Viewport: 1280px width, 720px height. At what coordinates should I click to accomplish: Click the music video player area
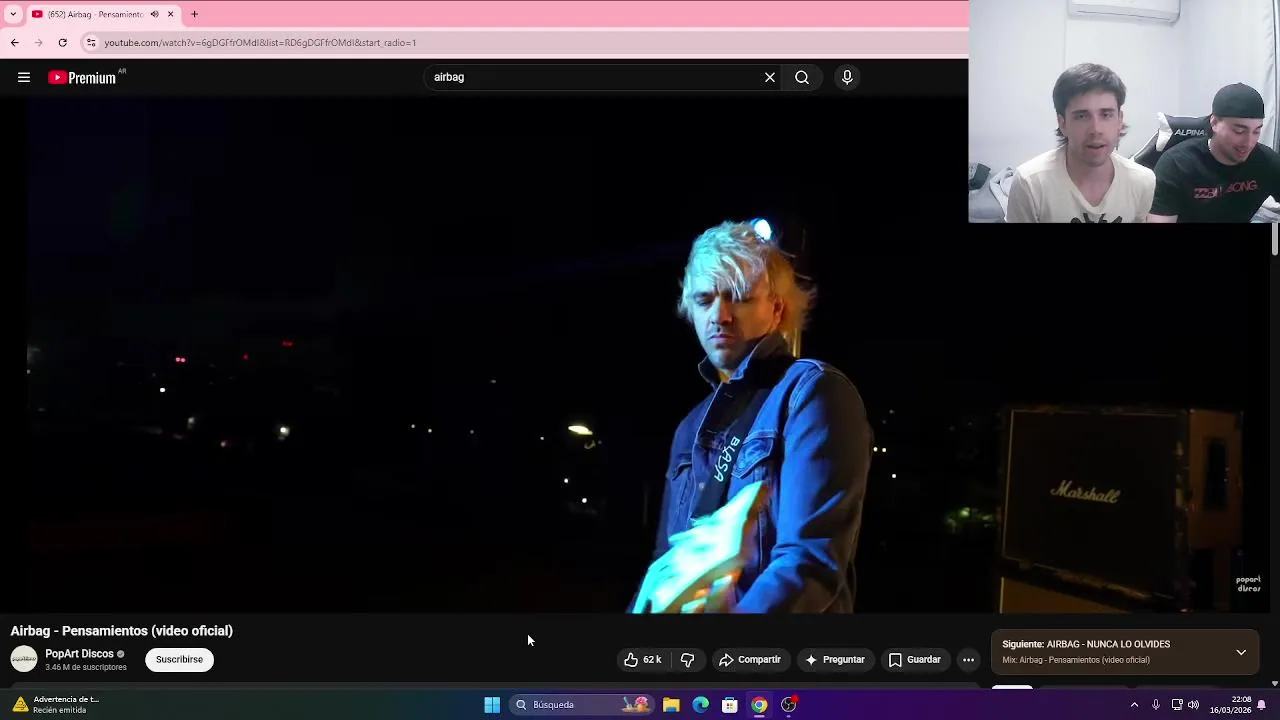pos(636,355)
